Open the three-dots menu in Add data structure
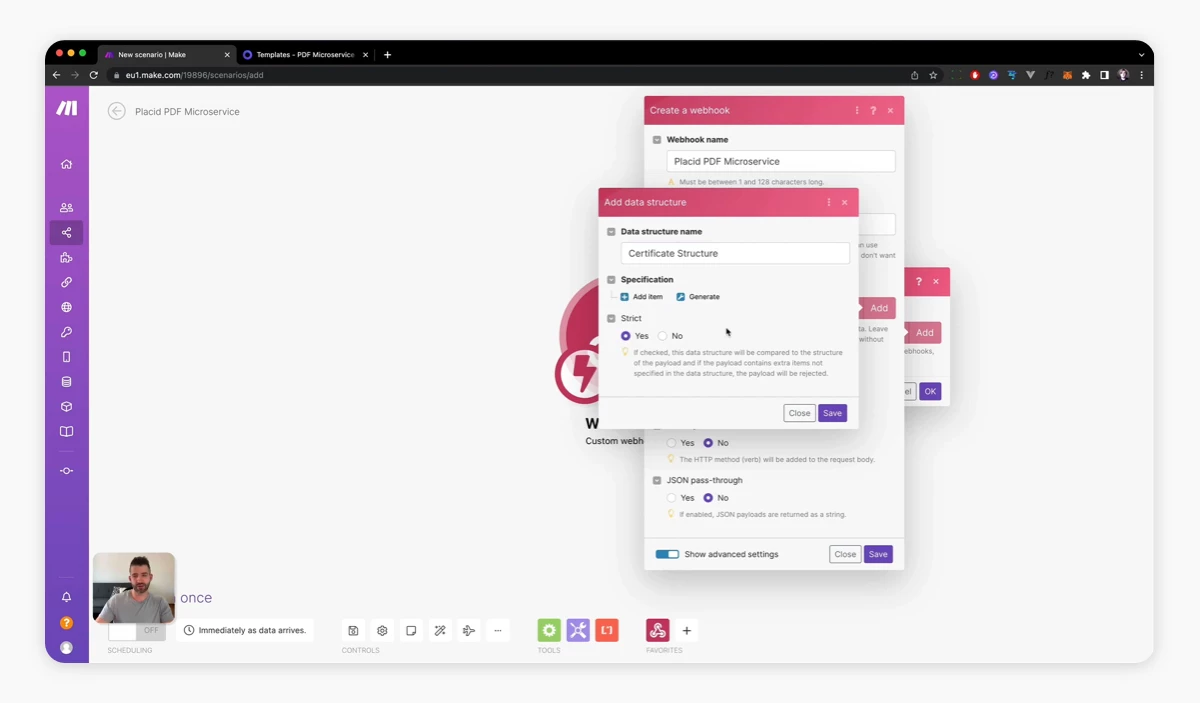 (829, 202)
